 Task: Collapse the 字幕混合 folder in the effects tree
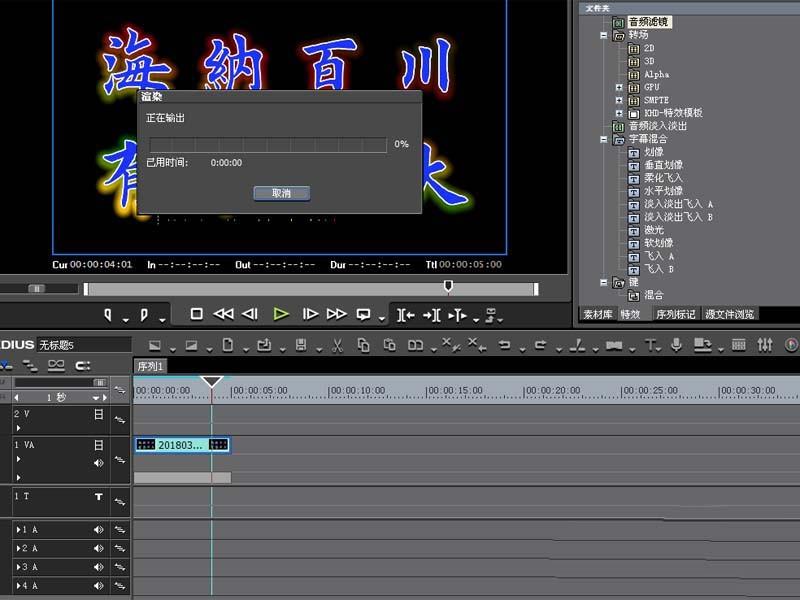click(602, 138)
